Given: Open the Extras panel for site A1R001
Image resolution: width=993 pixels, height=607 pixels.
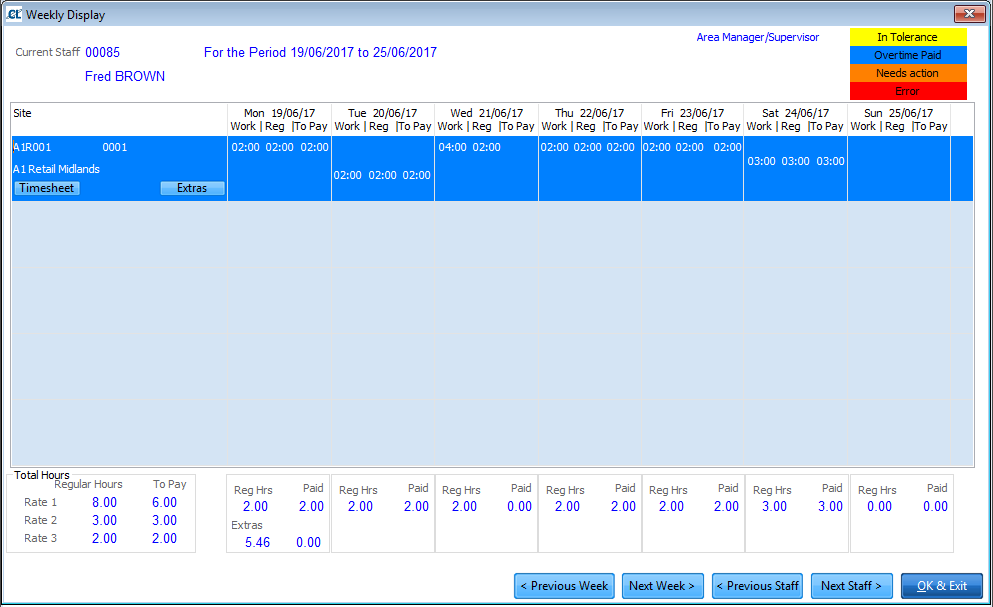Looking at the screenshot, I should click(192, 187).
